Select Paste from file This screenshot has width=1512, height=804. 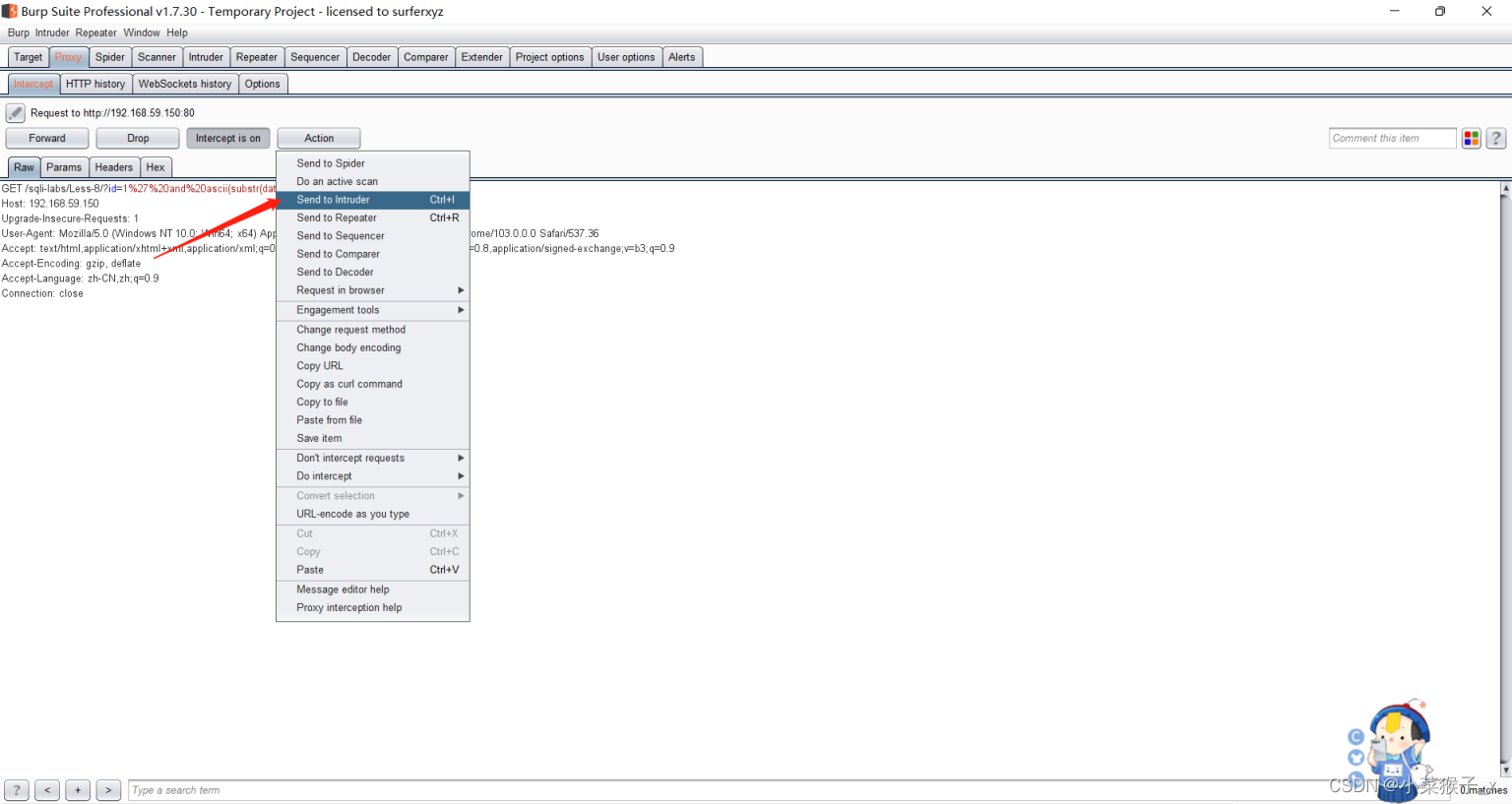373,420
